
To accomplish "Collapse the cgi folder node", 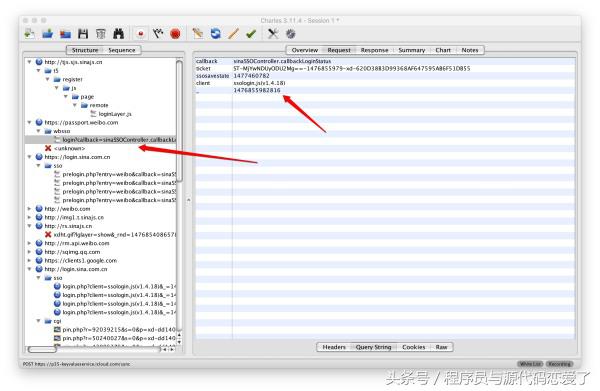I will pyautogui.click(x=38, y=321).
